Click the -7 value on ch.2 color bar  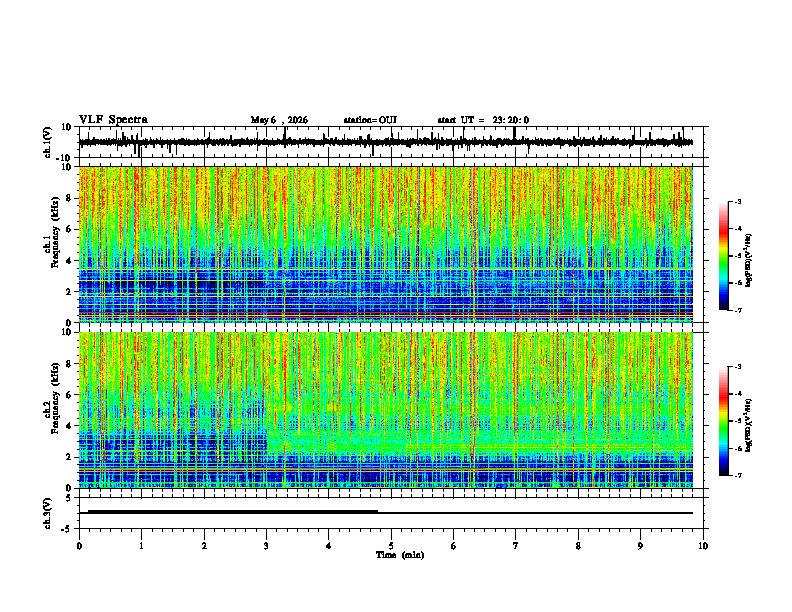click(737, 475)
